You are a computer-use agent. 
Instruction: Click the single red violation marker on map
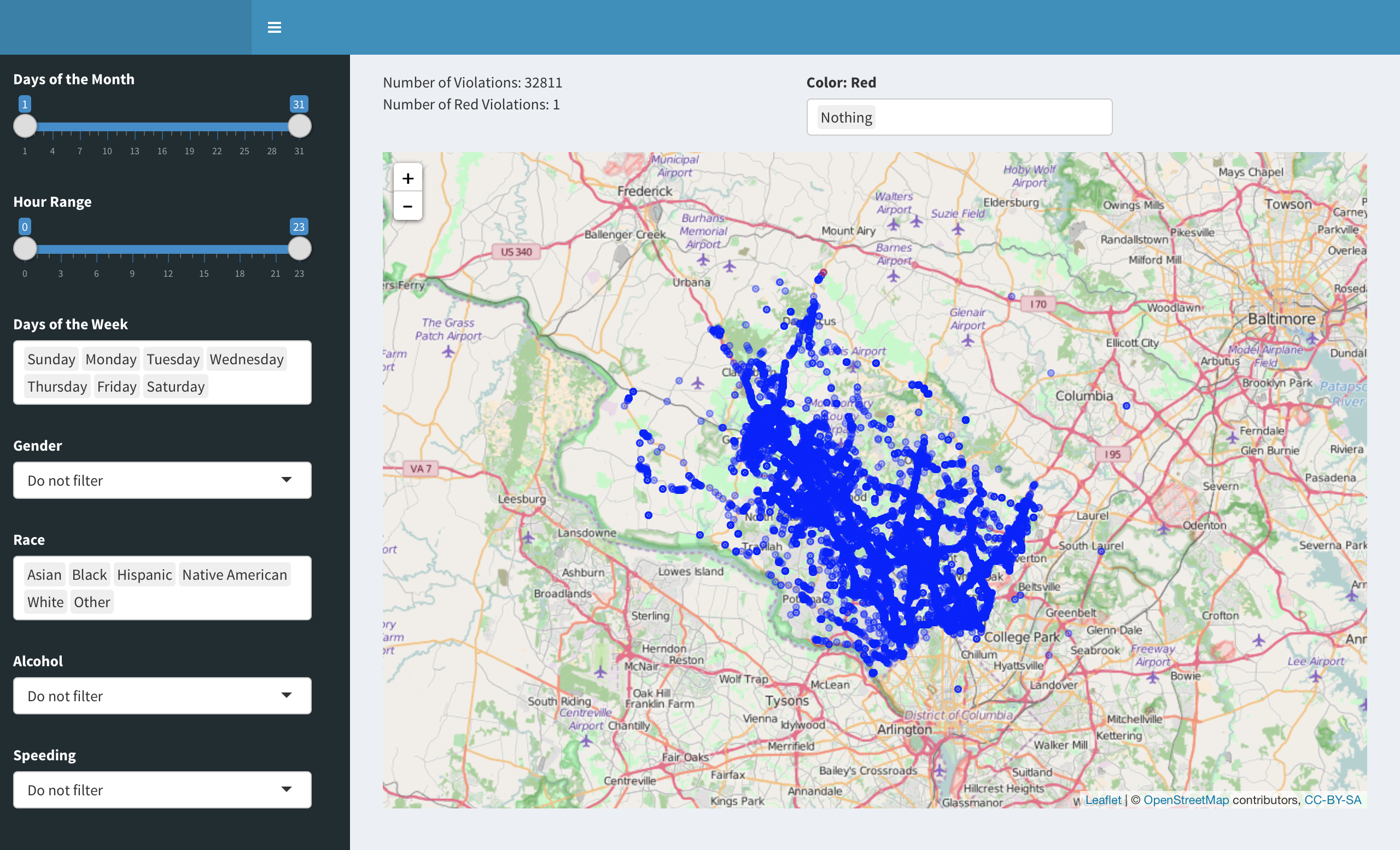[x=823, y=272]
